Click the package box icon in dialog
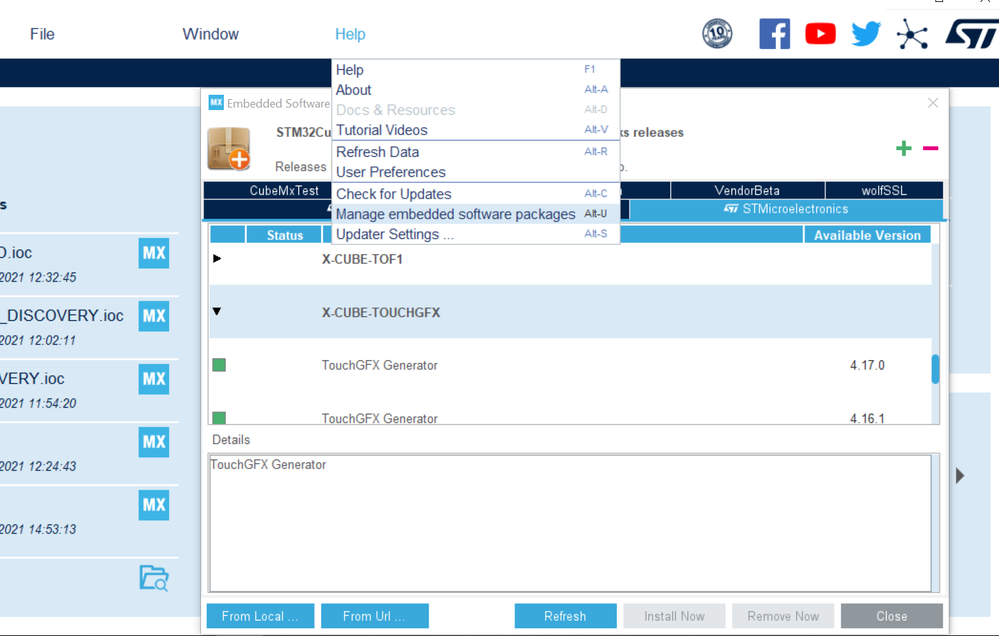The width and height of the screenshot is (999, 636). point(229,148)
